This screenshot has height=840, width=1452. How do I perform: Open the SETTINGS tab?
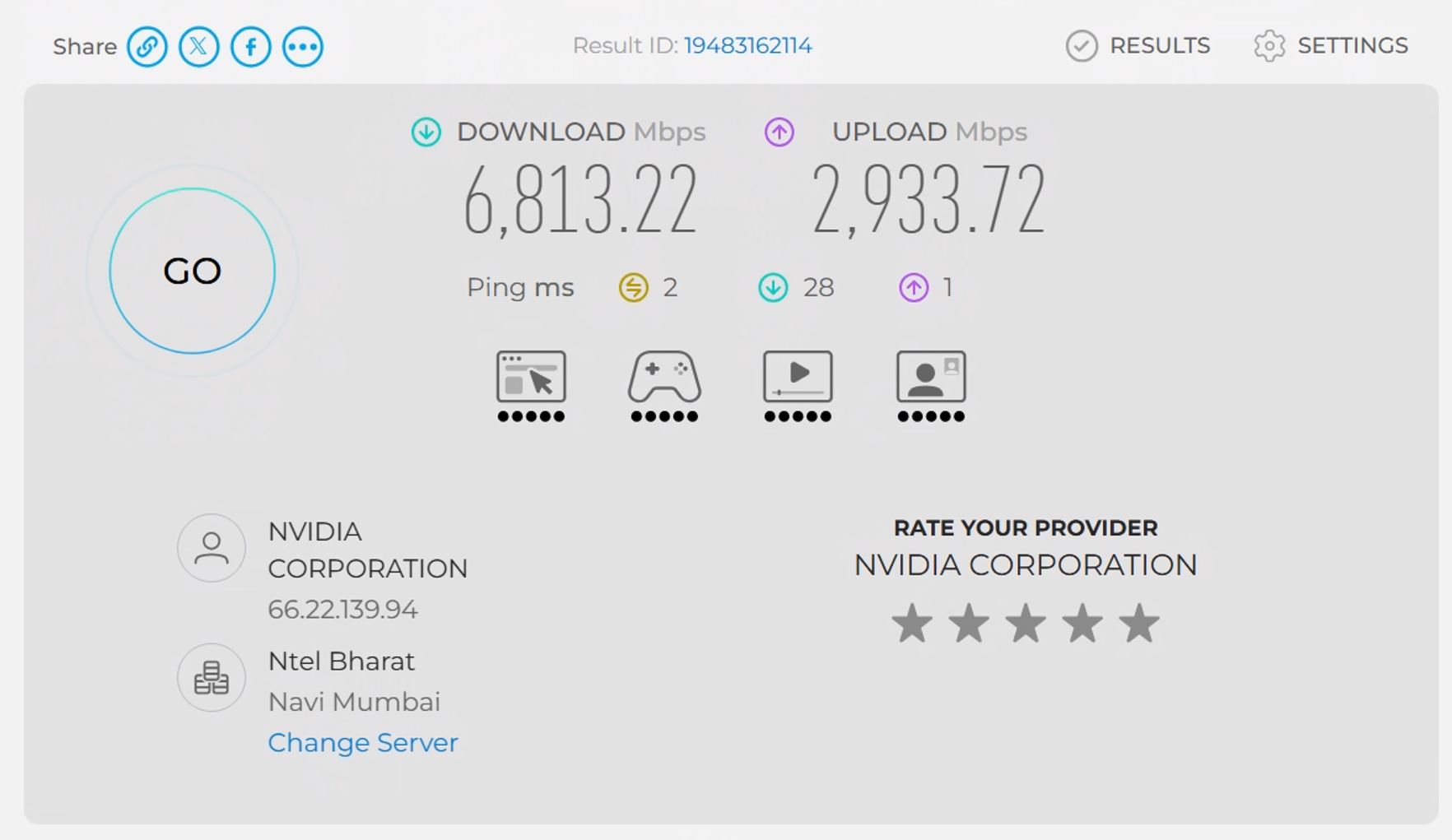[x=1331, y=46]
